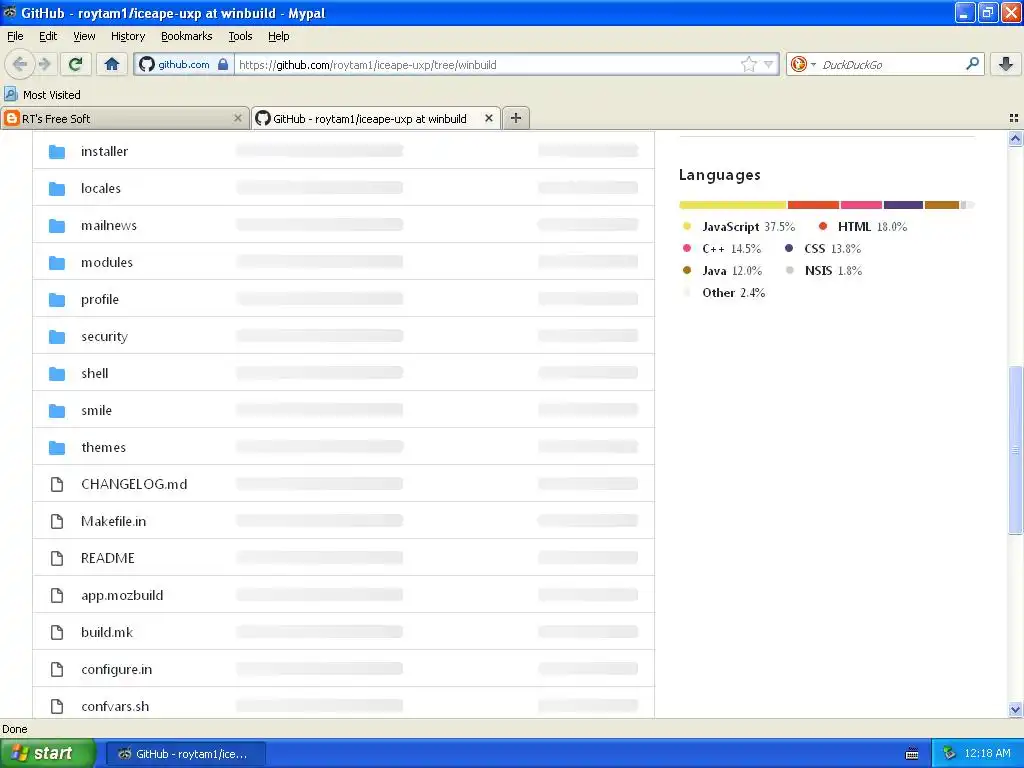This screenshot has width=1024, height=768.
Task: Open the CHANGELOG.md file link
Action: click(134, 484)
